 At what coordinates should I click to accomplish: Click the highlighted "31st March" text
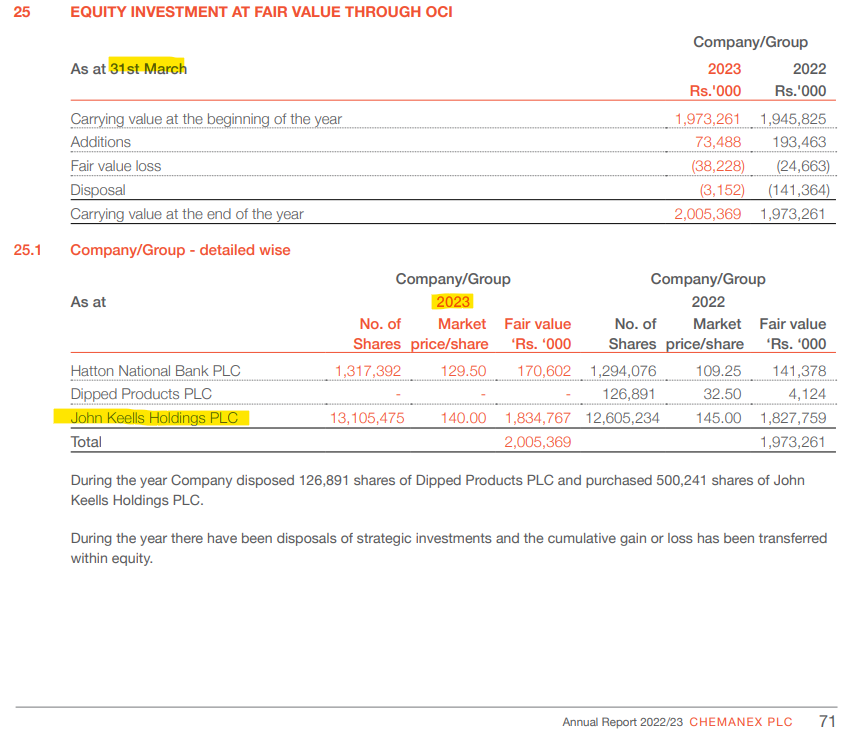(x=148, y=69)
